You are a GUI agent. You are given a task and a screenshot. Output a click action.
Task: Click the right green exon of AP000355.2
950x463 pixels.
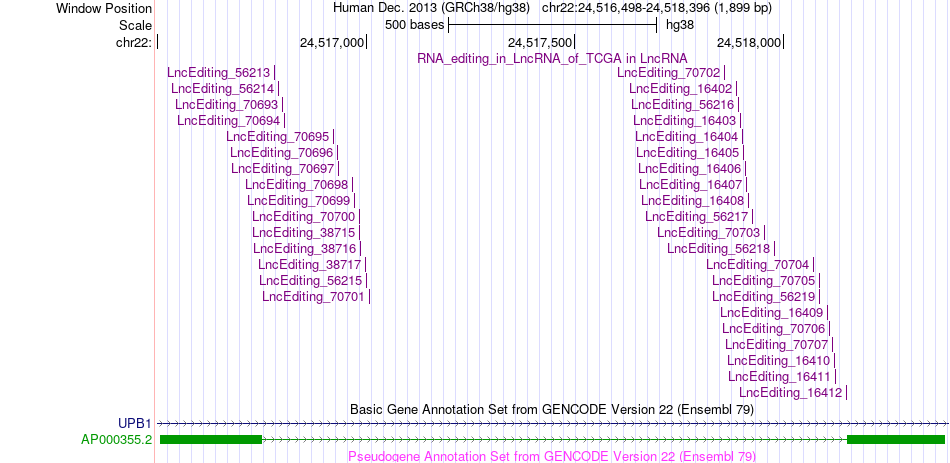point(895,439)
